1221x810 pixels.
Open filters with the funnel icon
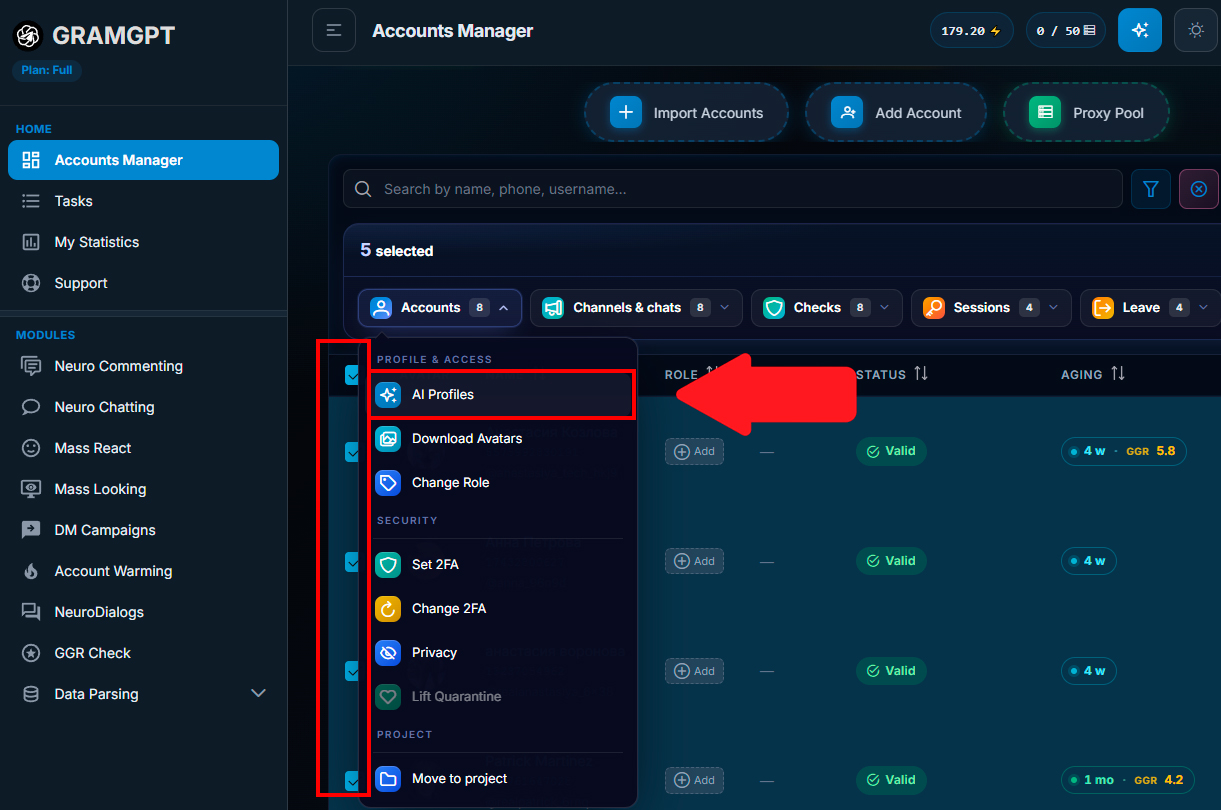1151,189
